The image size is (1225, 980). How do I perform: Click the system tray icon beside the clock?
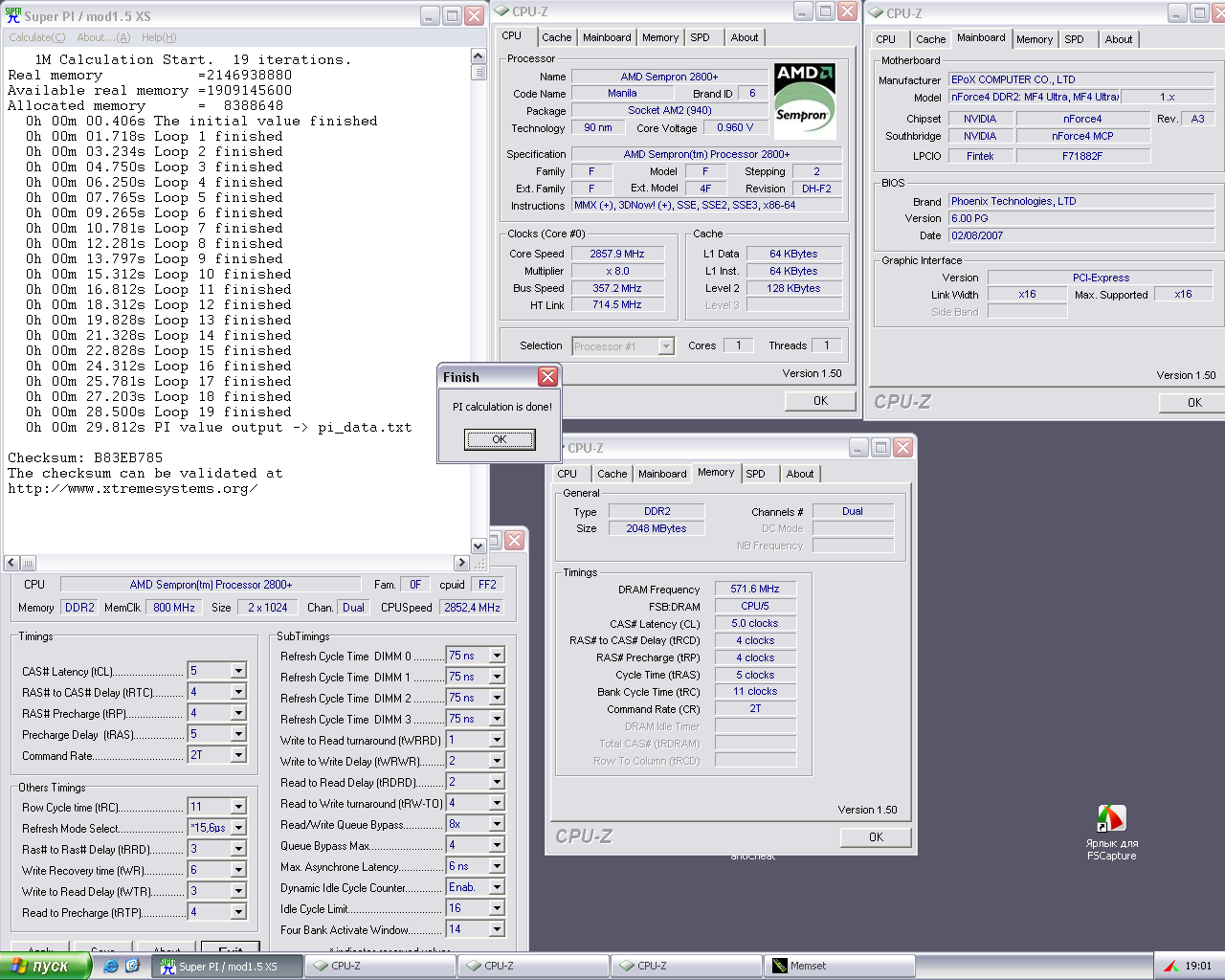[1170, 967]
